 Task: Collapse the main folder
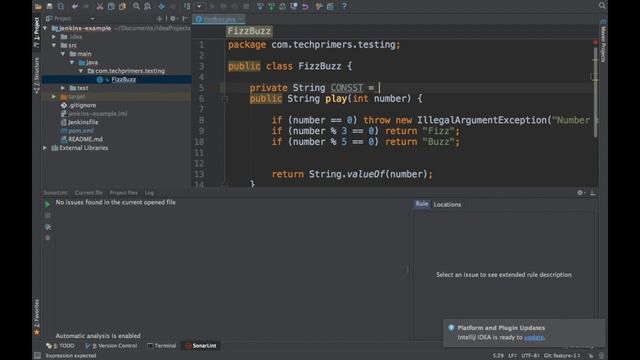point(63,54)
